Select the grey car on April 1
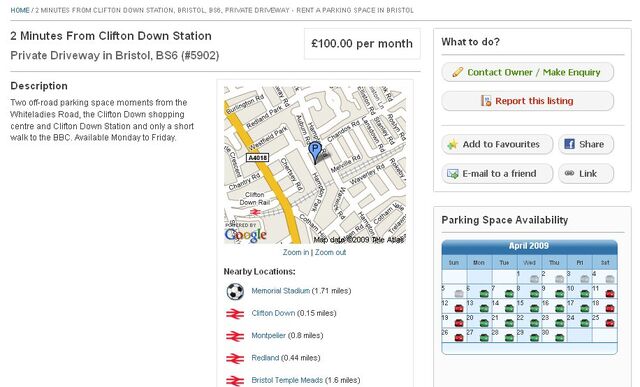Viewport: 640px width, 387px height. click(534, 279)
